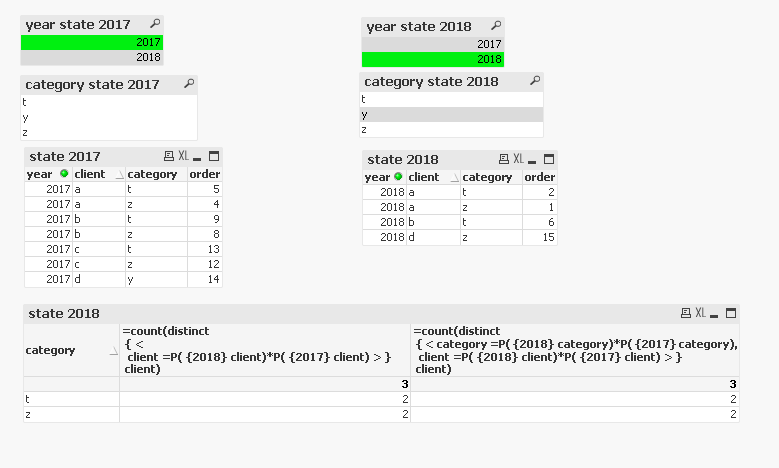Export the year/client state 2018 table to Excel
Image resolution: width=779 pixels, height=468 pixels.
518,159
